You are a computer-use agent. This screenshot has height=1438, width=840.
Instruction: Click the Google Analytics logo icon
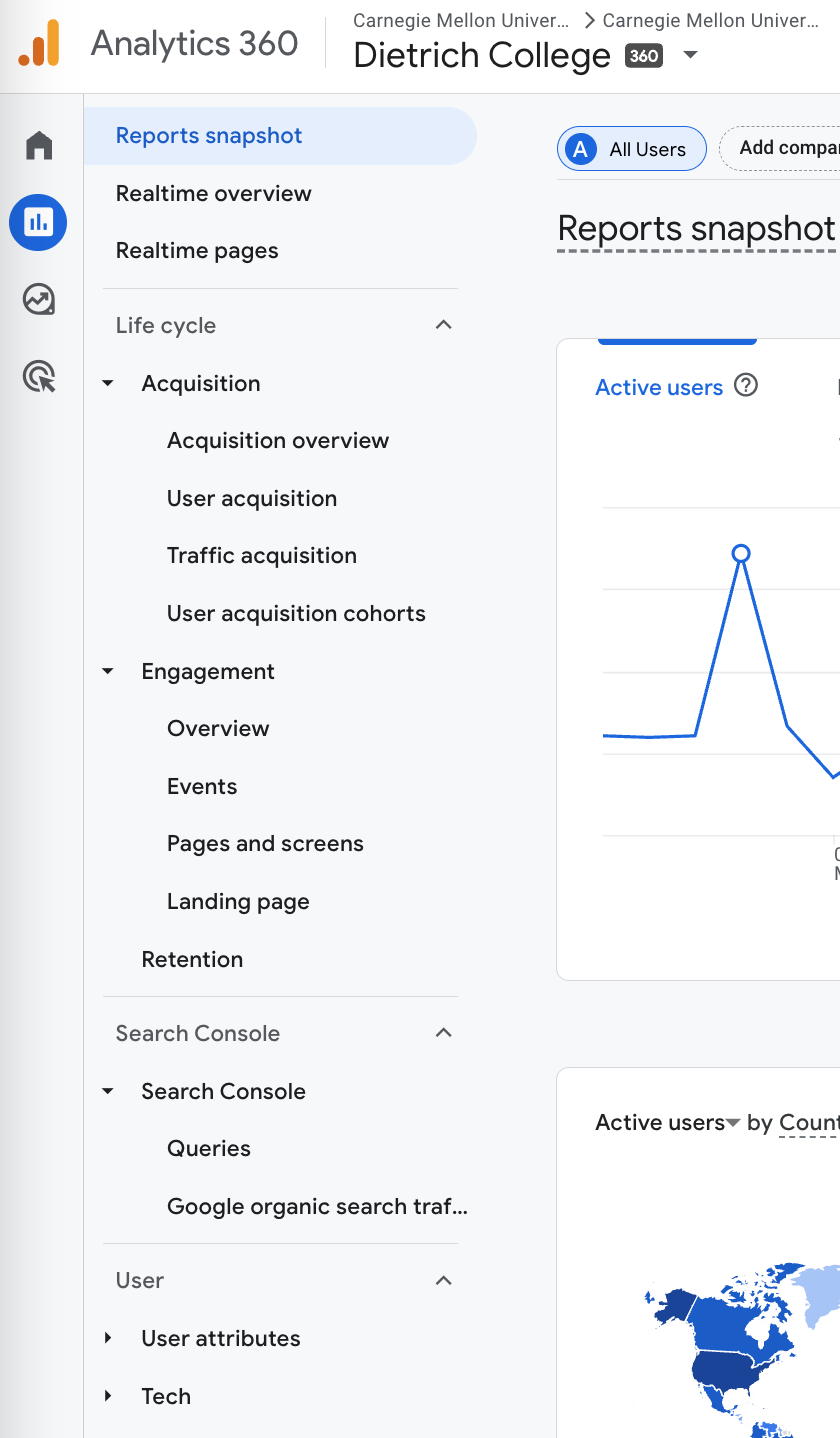39,44
